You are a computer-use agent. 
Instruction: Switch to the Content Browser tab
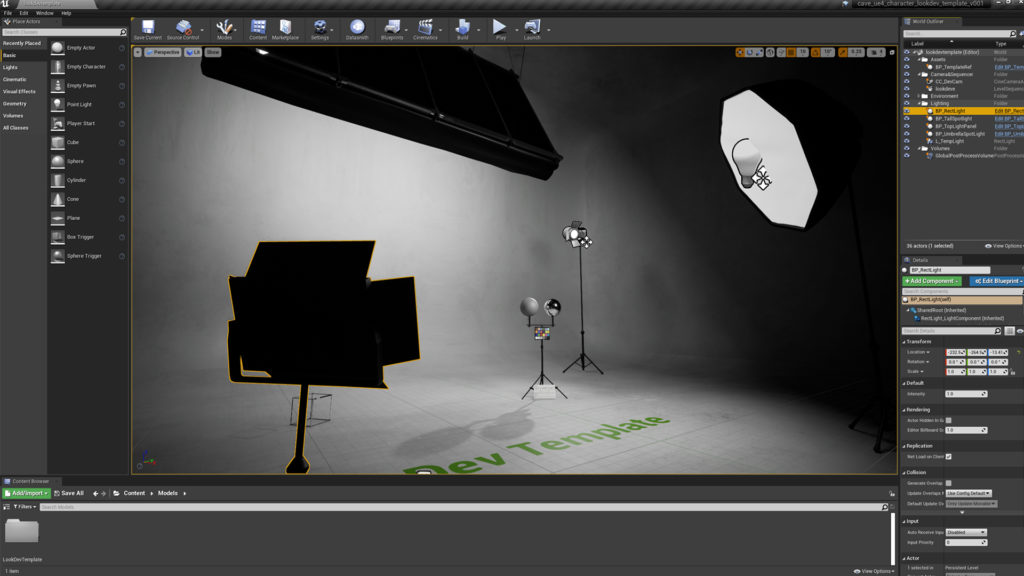point(30,479)
